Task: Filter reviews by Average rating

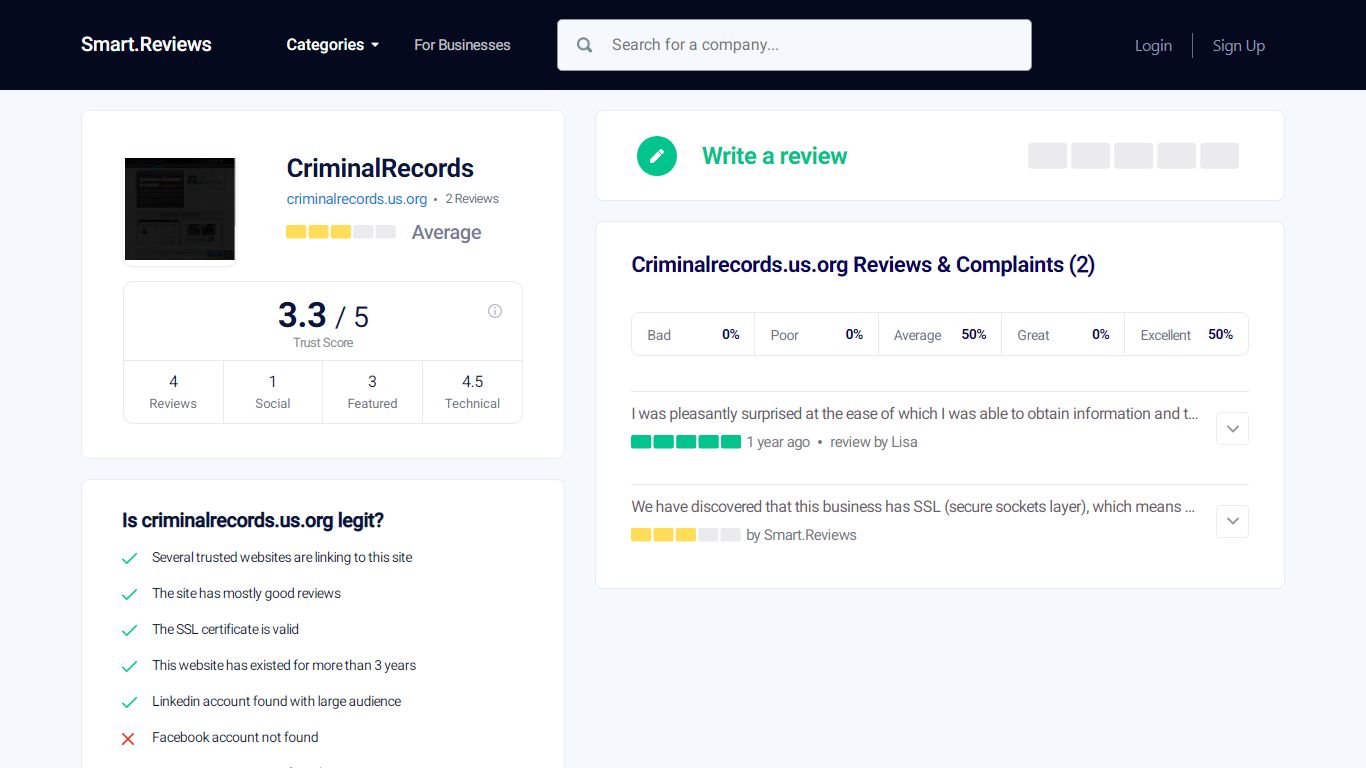Action: pyautogui.click(x=940, y=334)
